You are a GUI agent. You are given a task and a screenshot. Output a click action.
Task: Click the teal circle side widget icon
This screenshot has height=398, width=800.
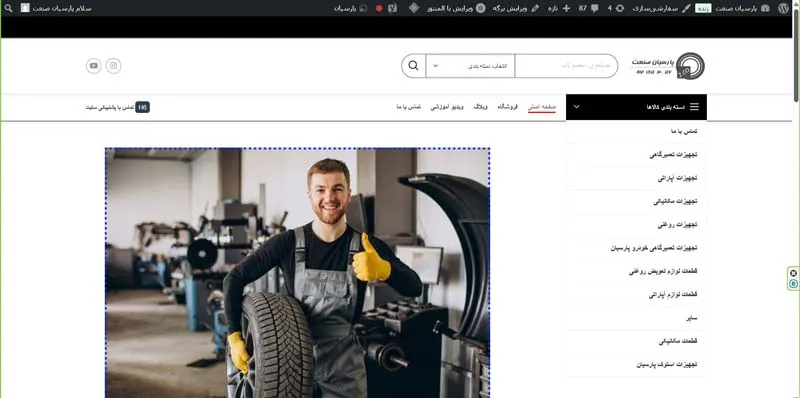coord(793,284)
